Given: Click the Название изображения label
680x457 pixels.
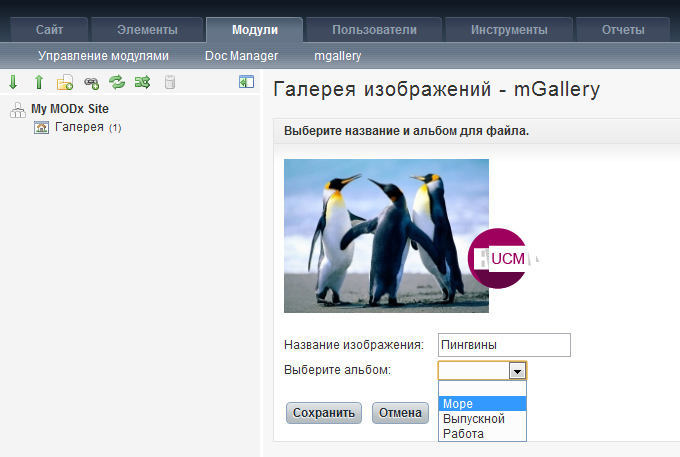Looking at the screenshot, I should point(354,345).
